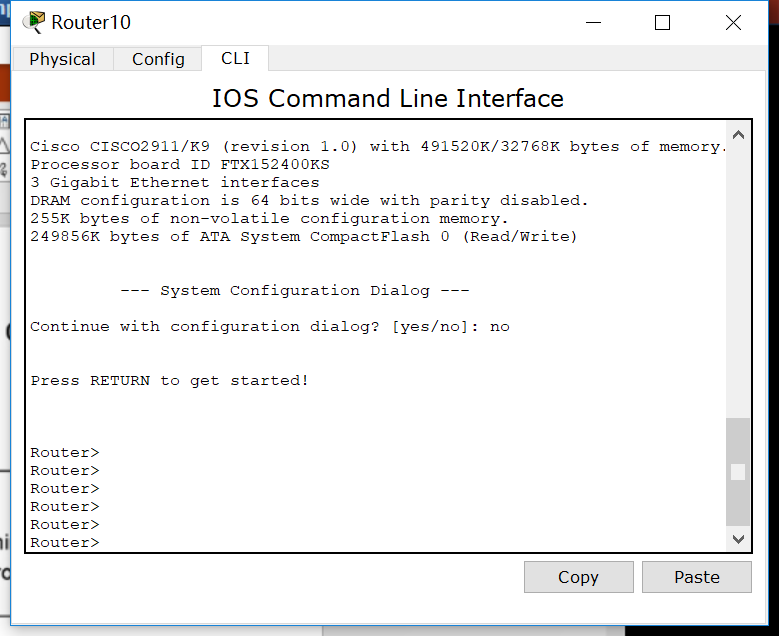779x636 pixels.
Task: Switch to the Config tab
Action: 158,59
